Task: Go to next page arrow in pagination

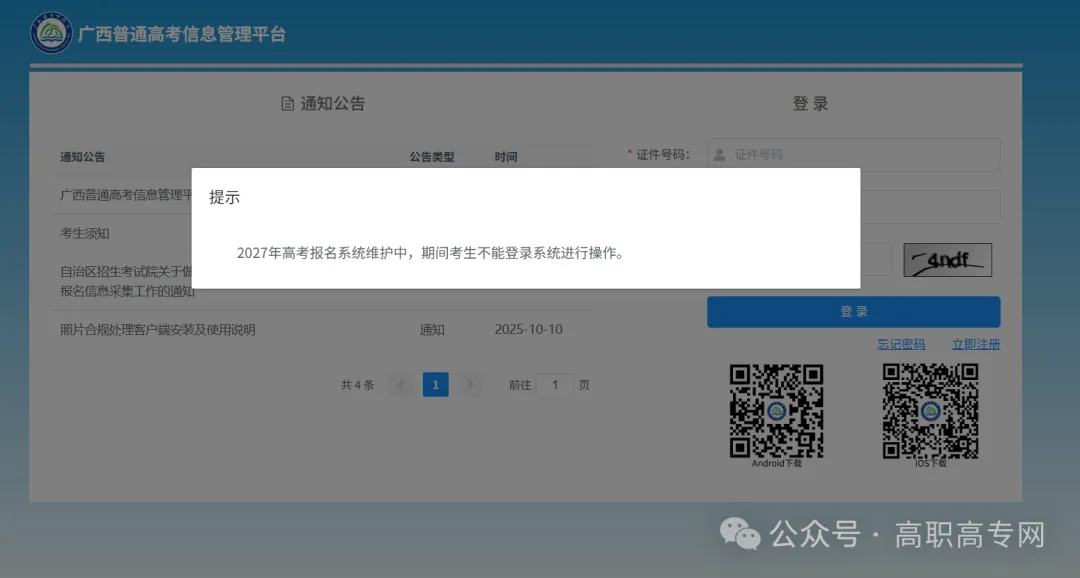Action: coord(470,384)
